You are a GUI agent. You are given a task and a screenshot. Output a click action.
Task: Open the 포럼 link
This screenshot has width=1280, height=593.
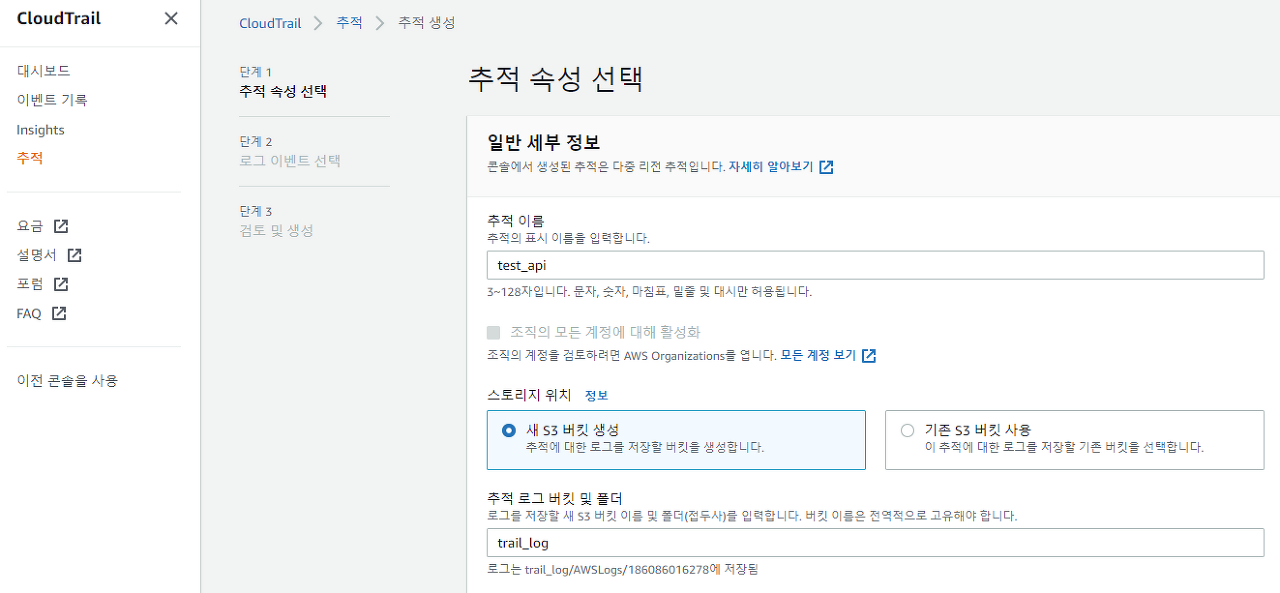pos(30,284)
